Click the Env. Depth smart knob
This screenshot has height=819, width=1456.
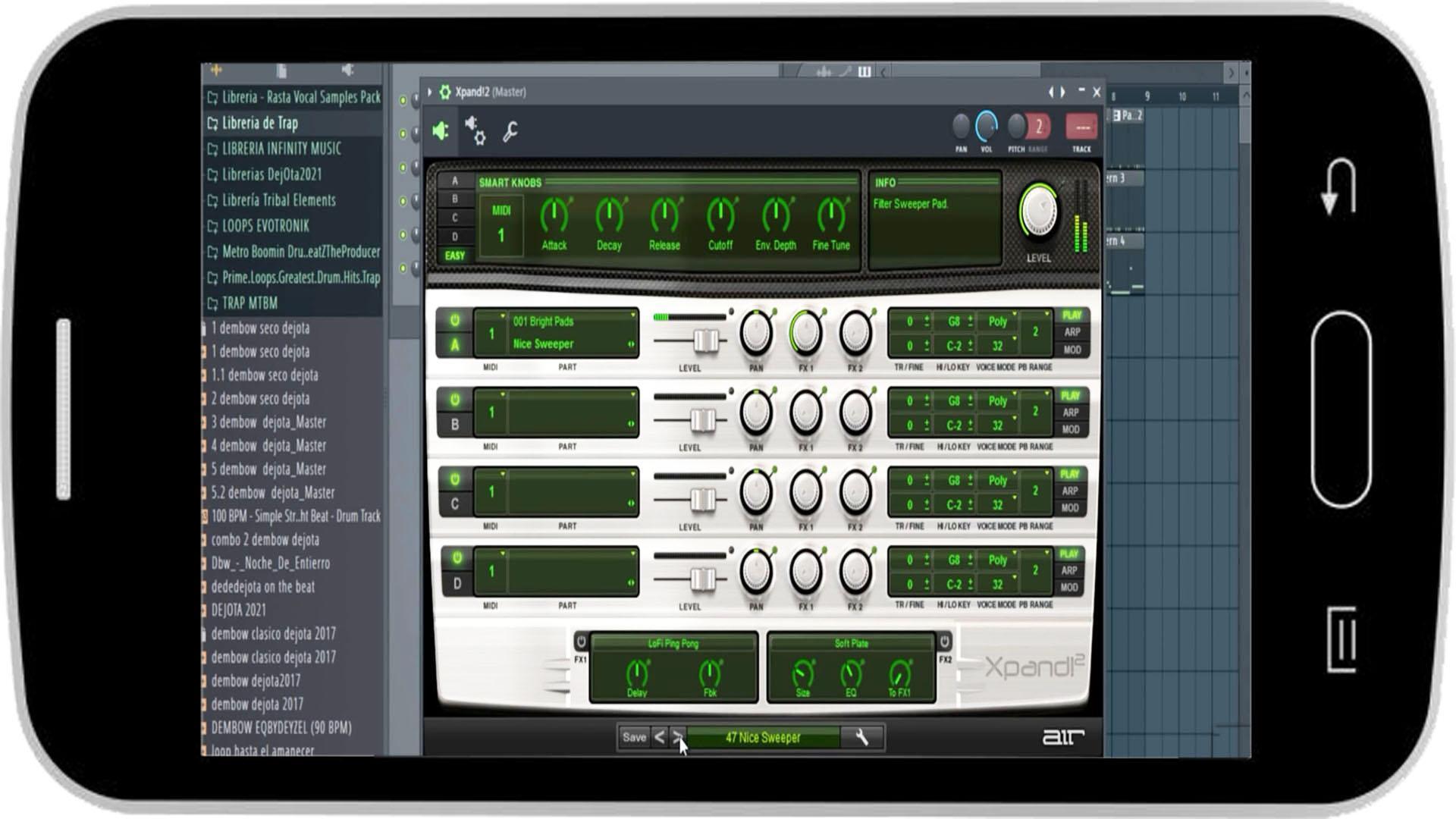point(776,215)
